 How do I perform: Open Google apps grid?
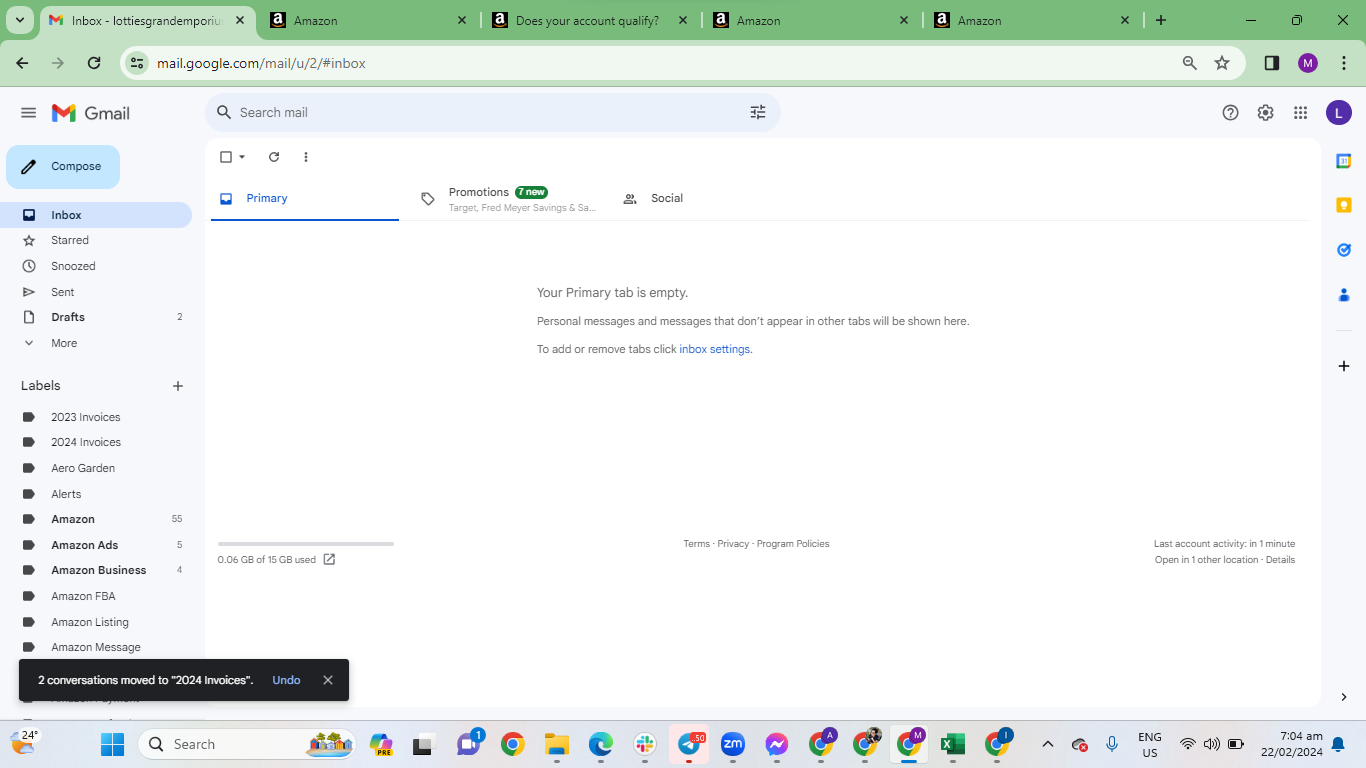click(x=1301, y=113)
